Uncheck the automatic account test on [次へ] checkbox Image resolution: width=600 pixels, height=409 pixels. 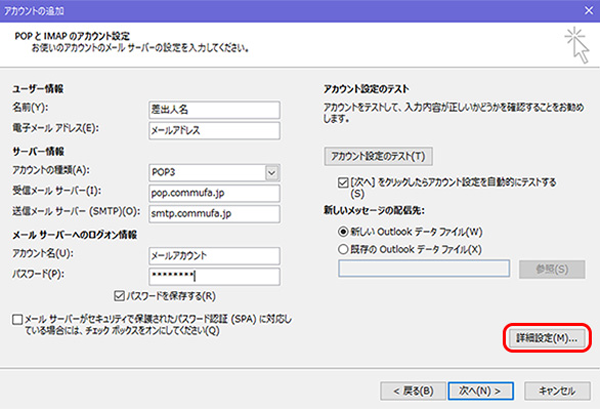(345, 183)
